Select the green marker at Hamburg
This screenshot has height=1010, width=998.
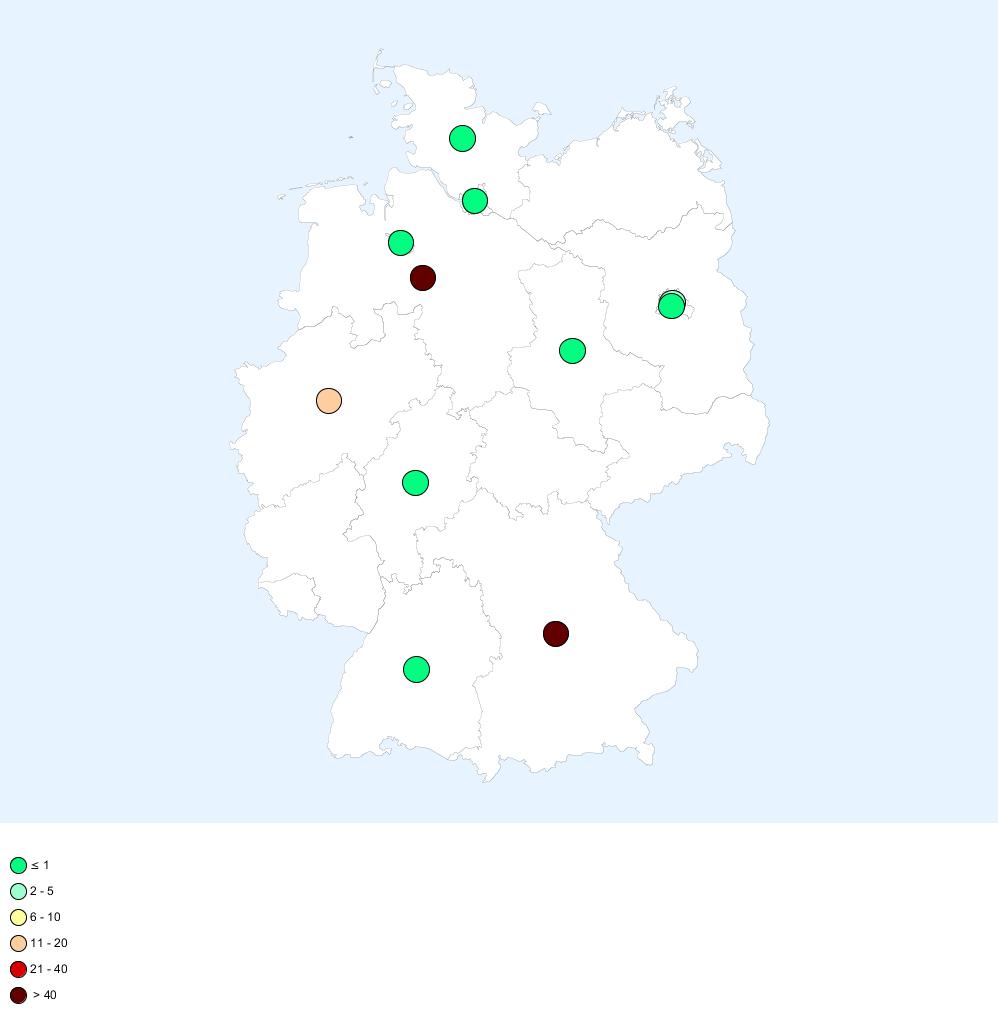tap(475, 201)
